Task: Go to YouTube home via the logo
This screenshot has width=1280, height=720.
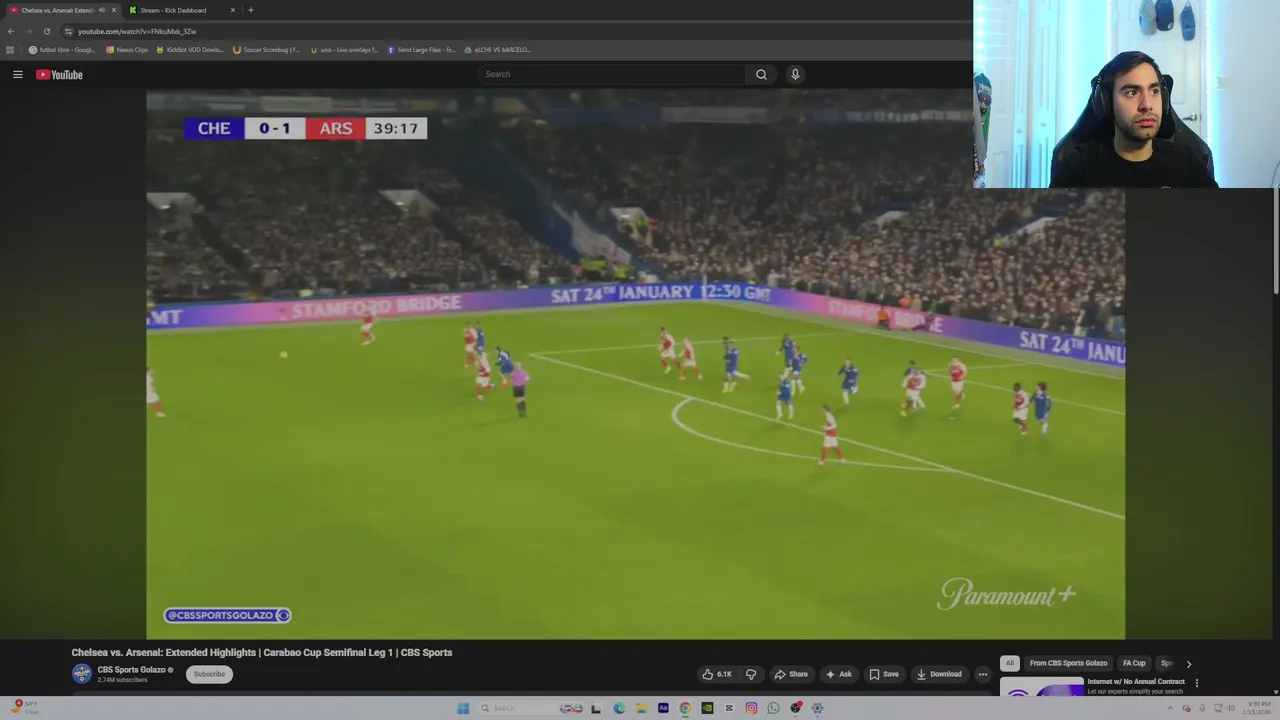Action: [x=59, y=74]
